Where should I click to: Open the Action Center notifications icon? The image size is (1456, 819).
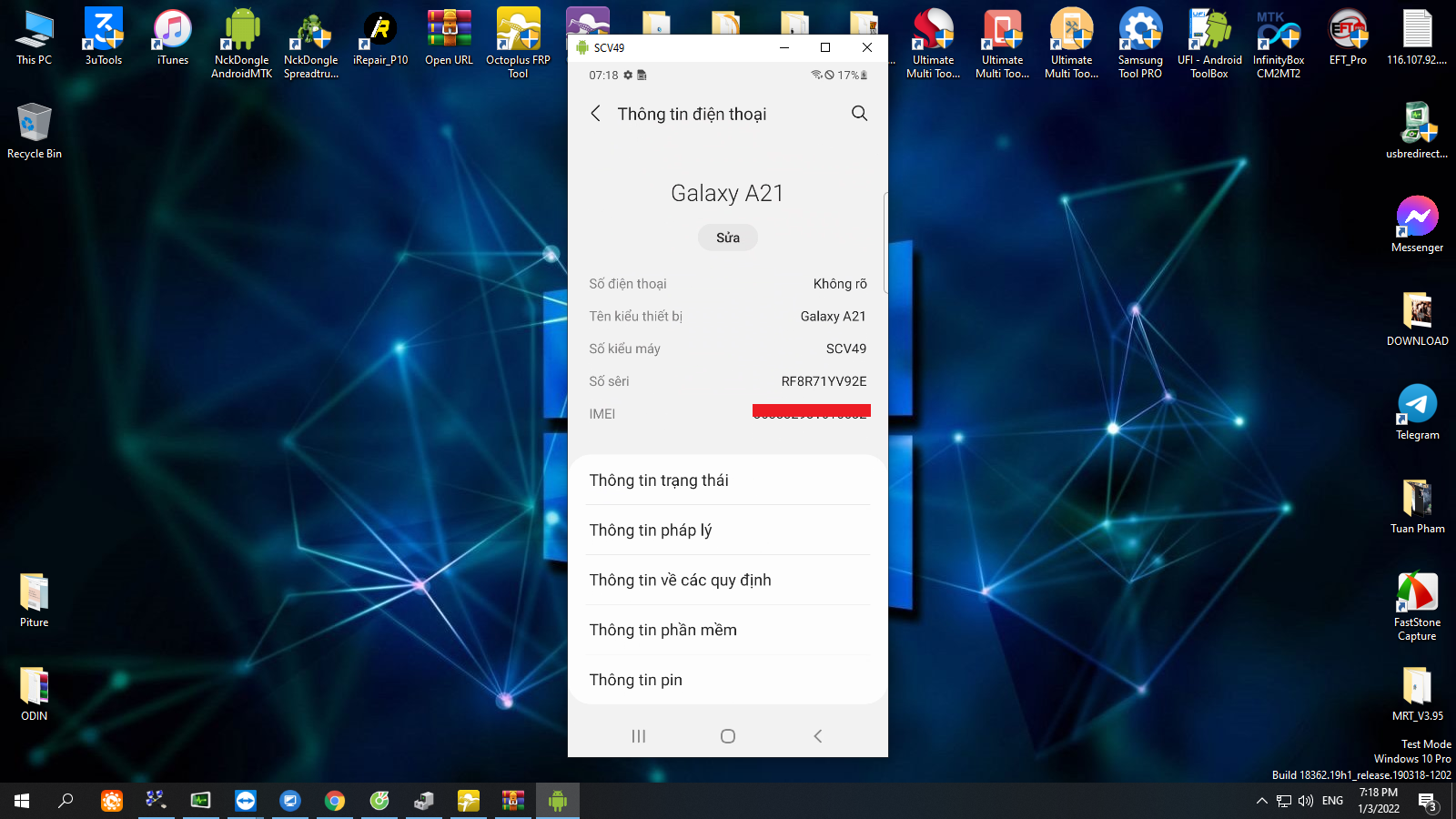(x=1428, y=801)
